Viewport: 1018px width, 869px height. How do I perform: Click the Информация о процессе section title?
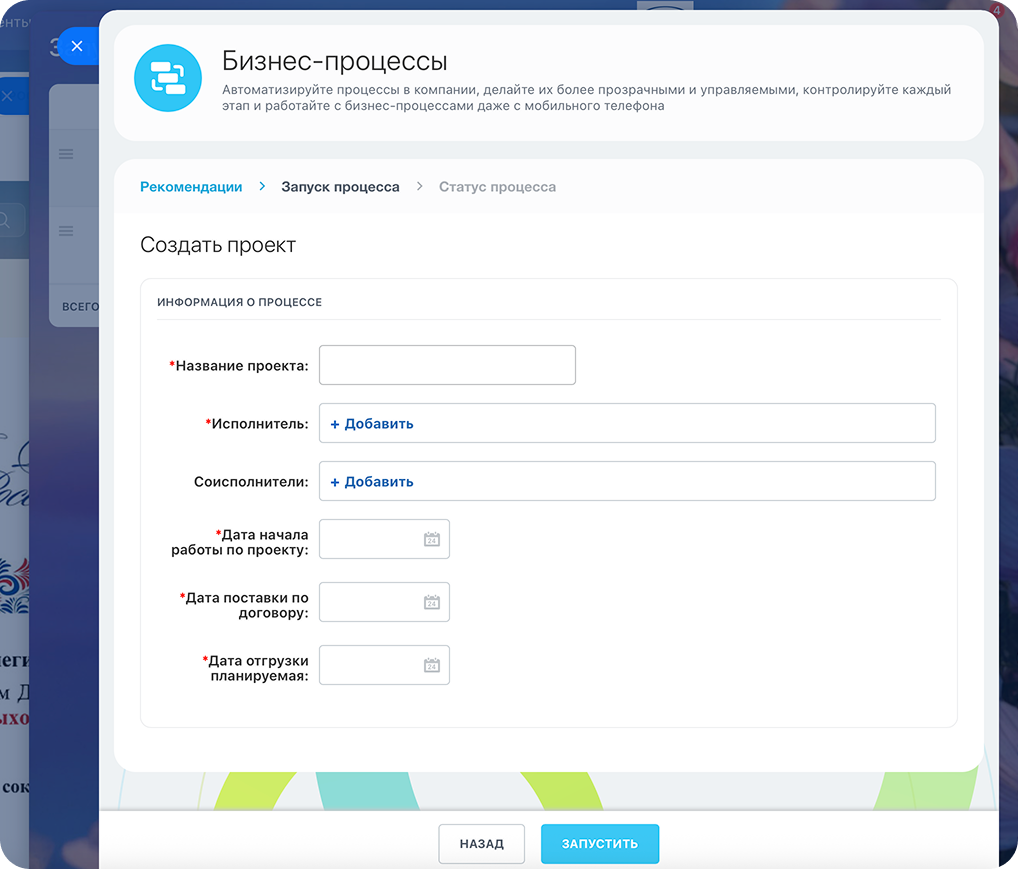point(240,302)
